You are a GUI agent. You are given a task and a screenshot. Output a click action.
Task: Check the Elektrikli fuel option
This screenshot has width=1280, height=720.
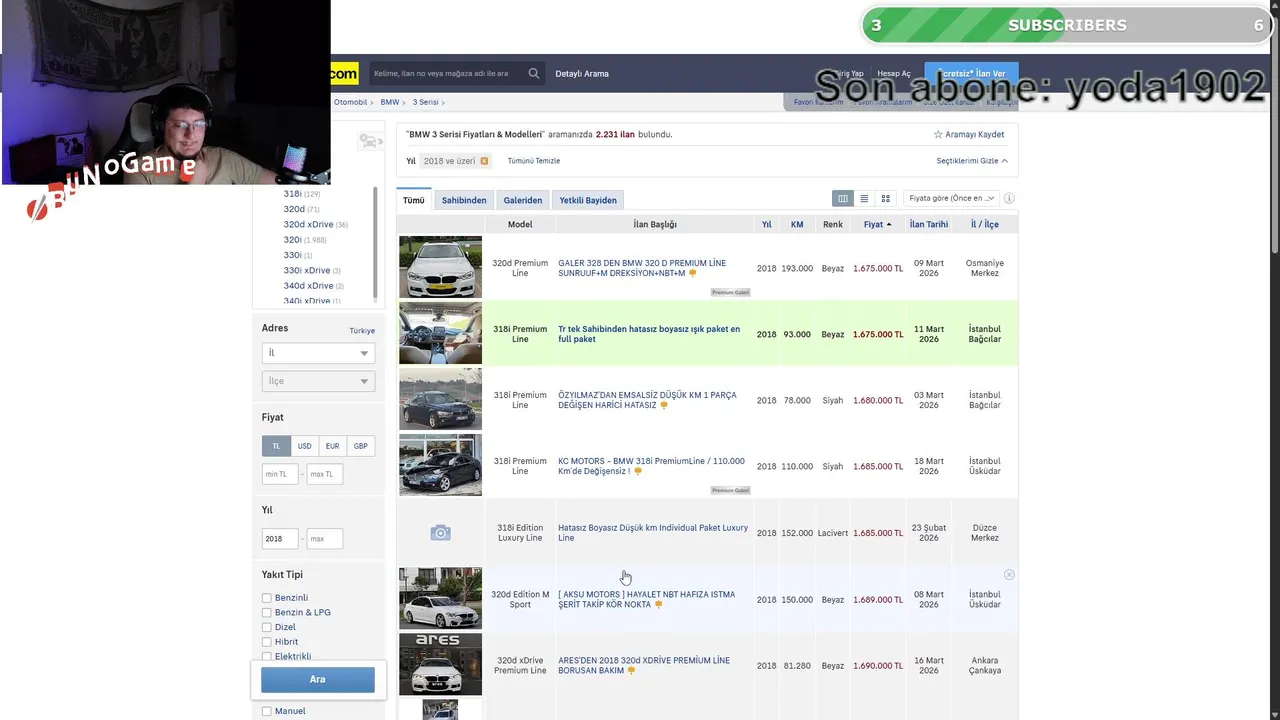point(267,656)
